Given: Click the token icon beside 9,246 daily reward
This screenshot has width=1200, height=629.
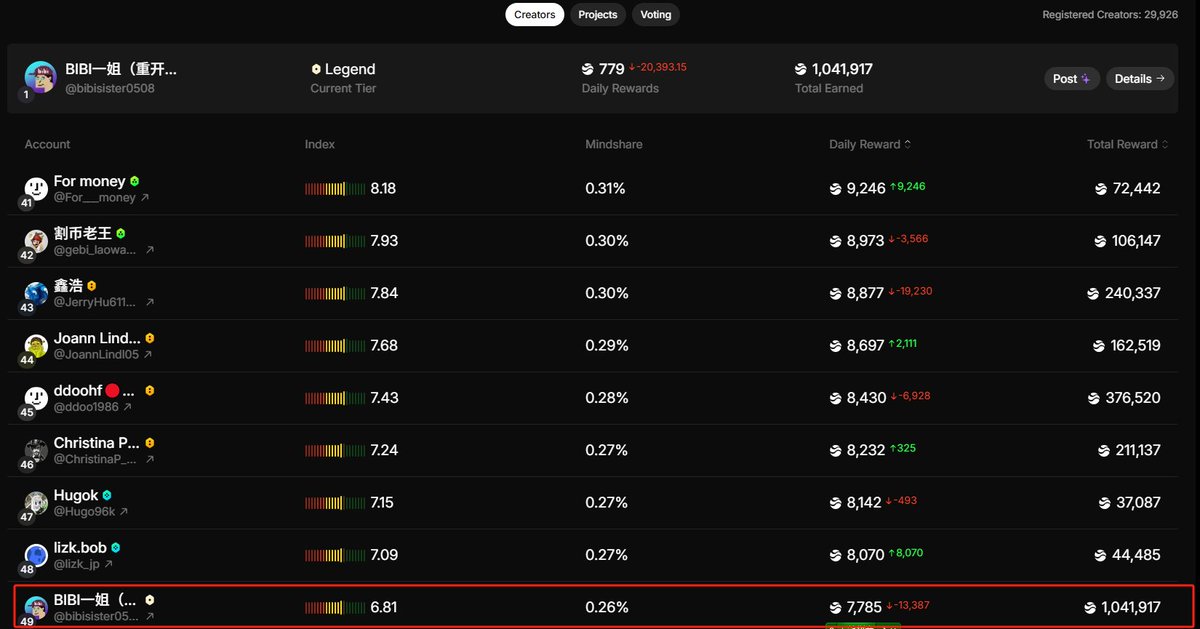Looking at the screenshot, I should [836, 188].
